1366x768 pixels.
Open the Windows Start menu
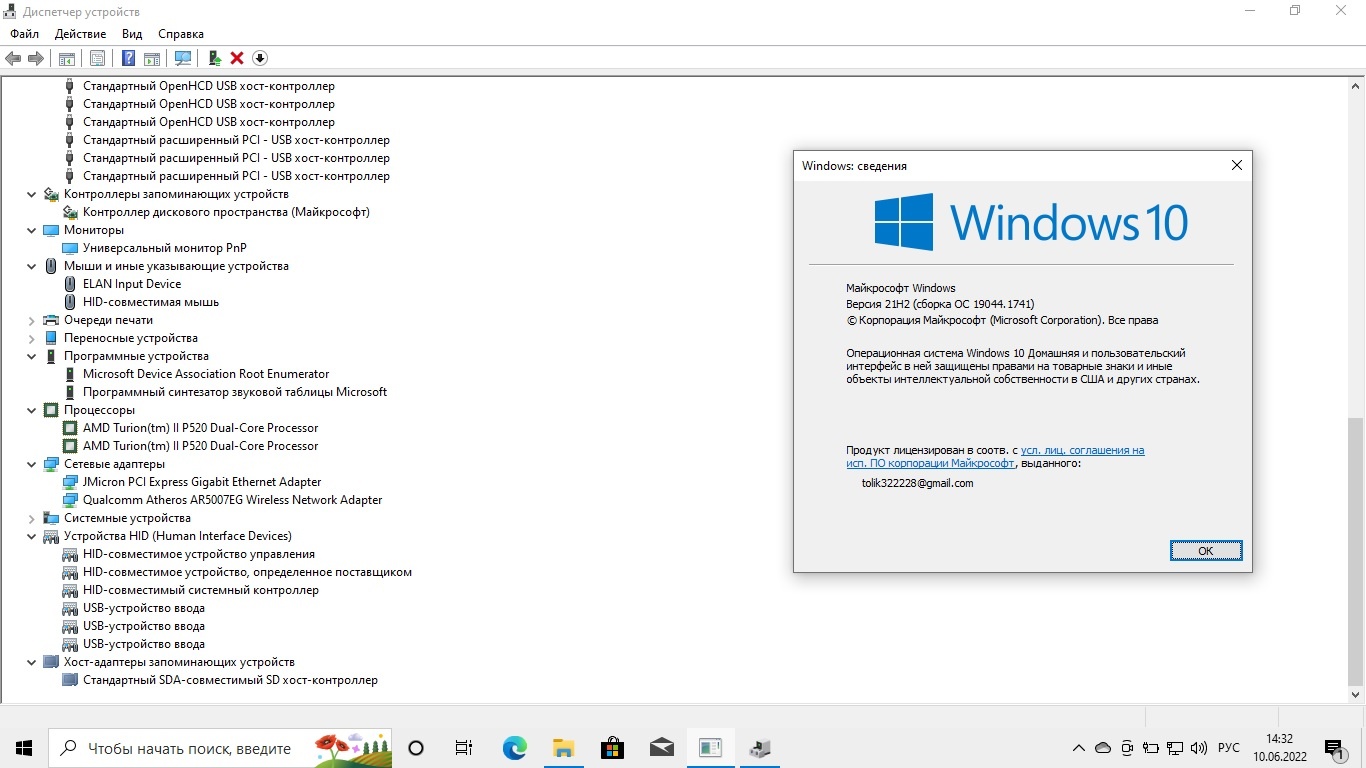pyautogui.click(x=24, y=748)
